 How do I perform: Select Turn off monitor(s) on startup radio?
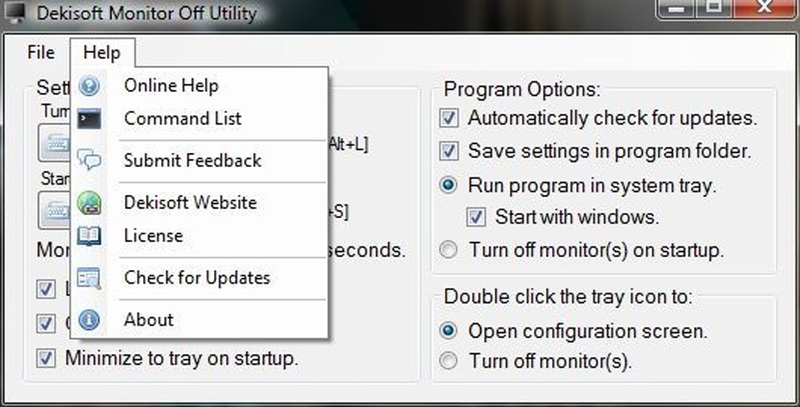point(448,250)
